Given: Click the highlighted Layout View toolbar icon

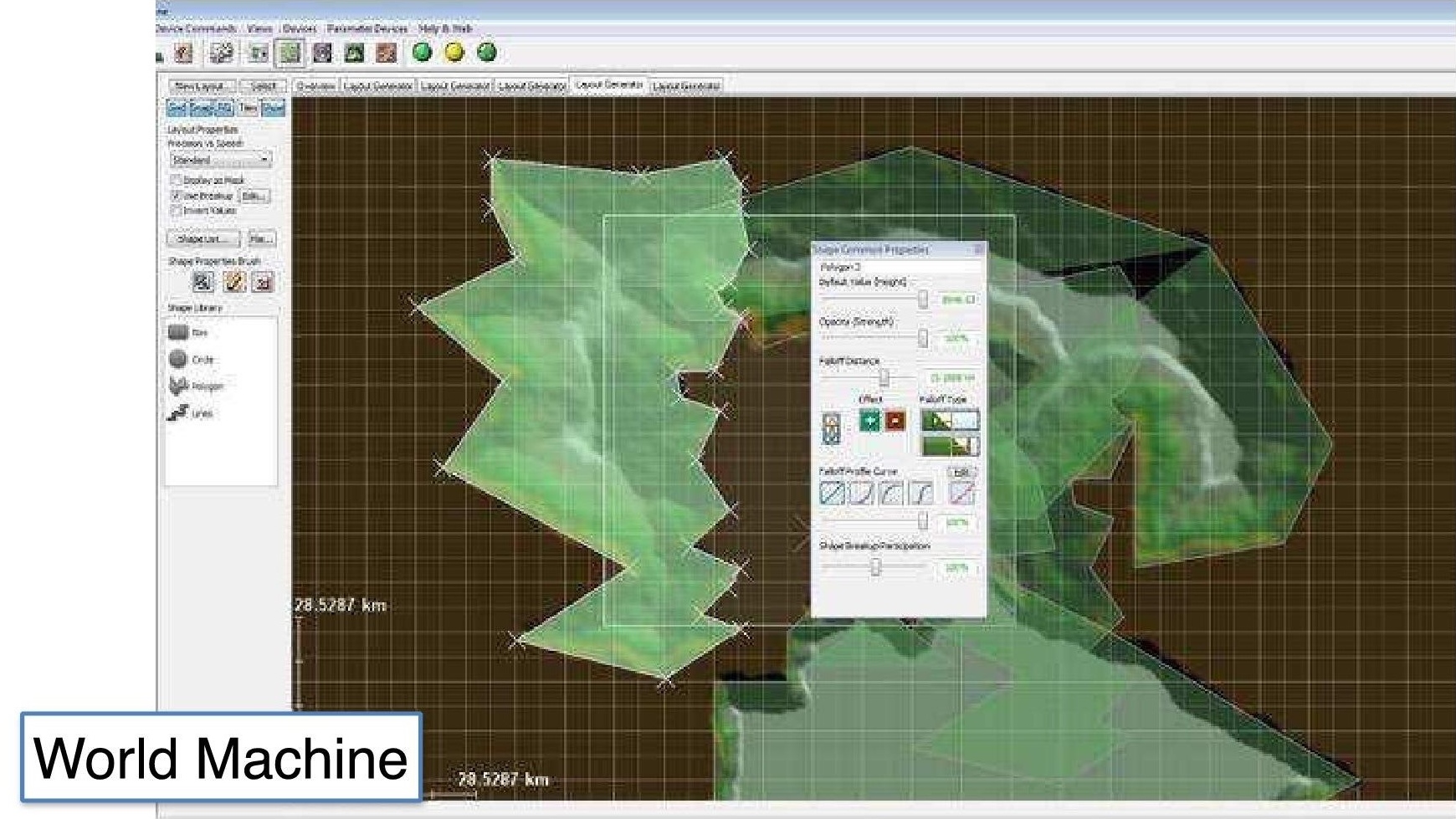Looking at the screenshot, I should coord(290,54).
